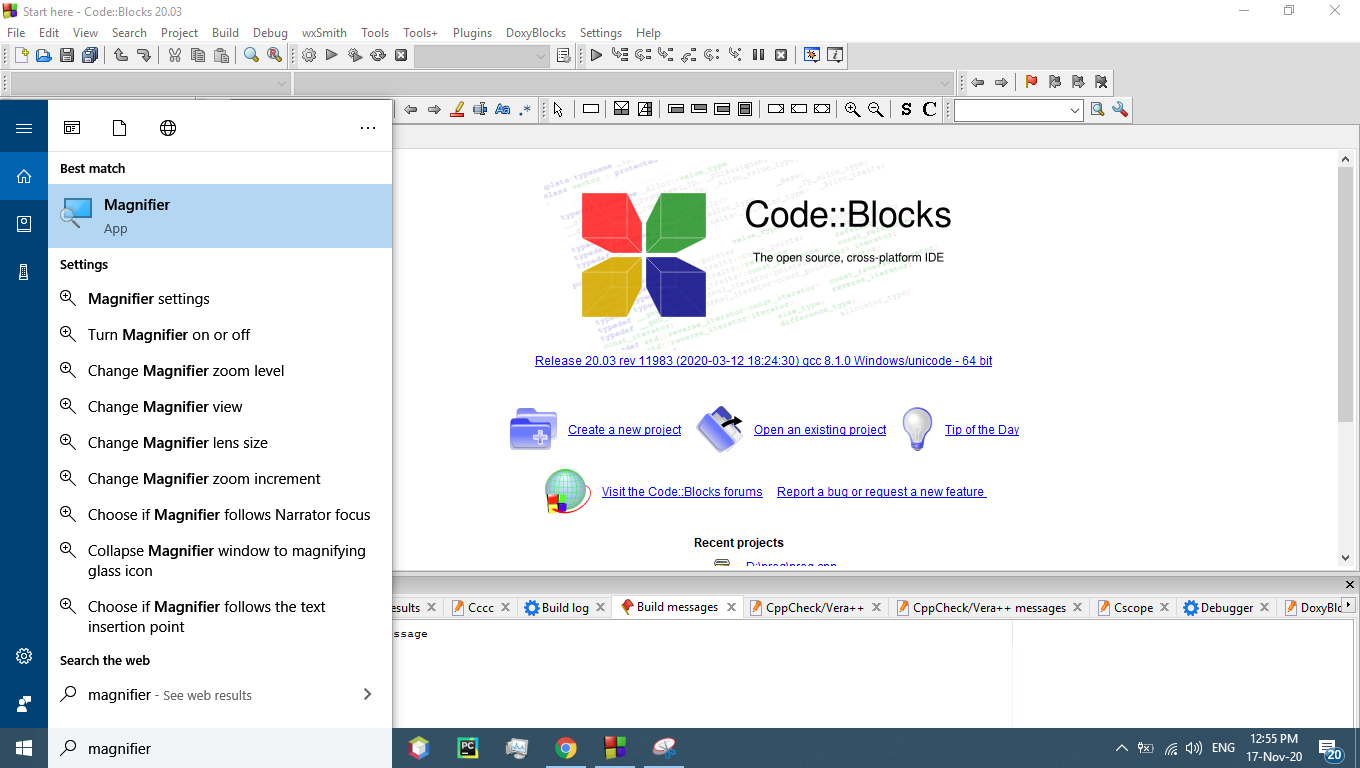Switch to the CppCheck/Vera++ messages tab

989,607
